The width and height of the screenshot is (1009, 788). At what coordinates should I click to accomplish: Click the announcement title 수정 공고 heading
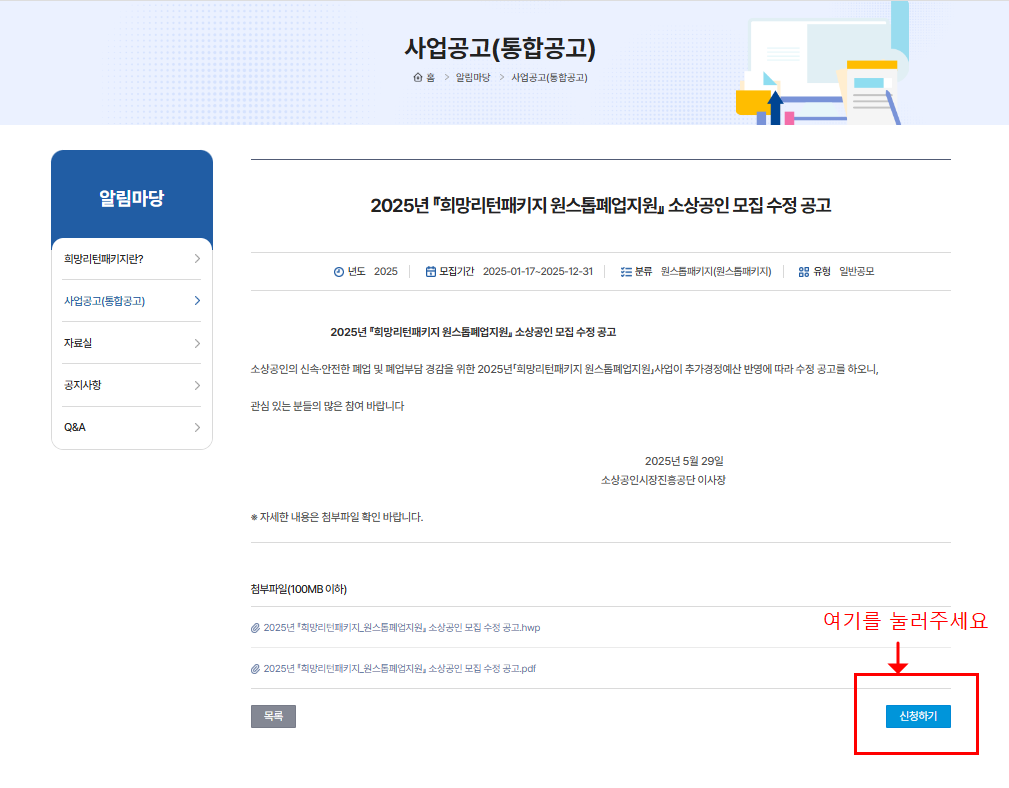600,205
